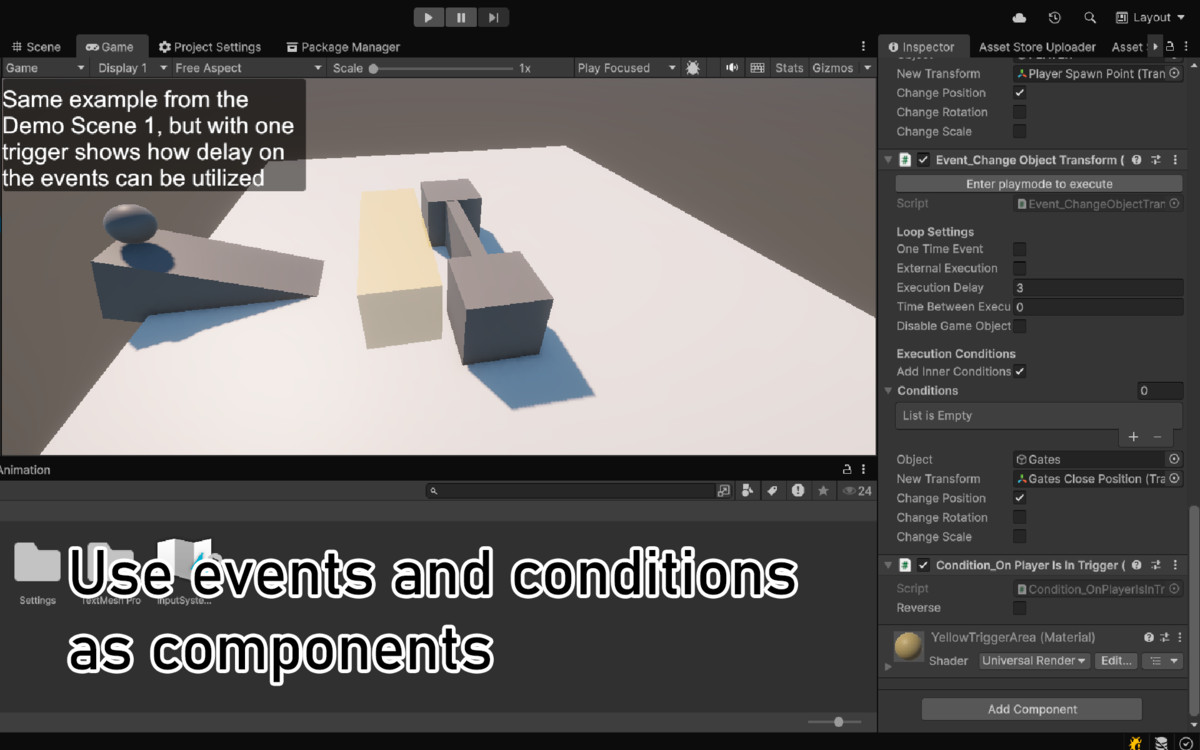The height and width of the screenshot is (750, 1200).
Task: Open the Universal Render shader dropdown
Action: (1033, 660)
